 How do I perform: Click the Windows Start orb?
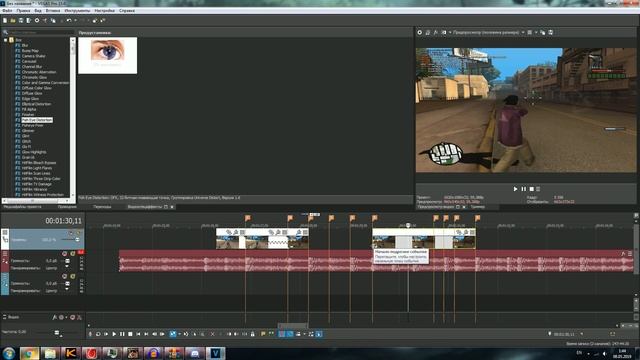tap(9, 353)
